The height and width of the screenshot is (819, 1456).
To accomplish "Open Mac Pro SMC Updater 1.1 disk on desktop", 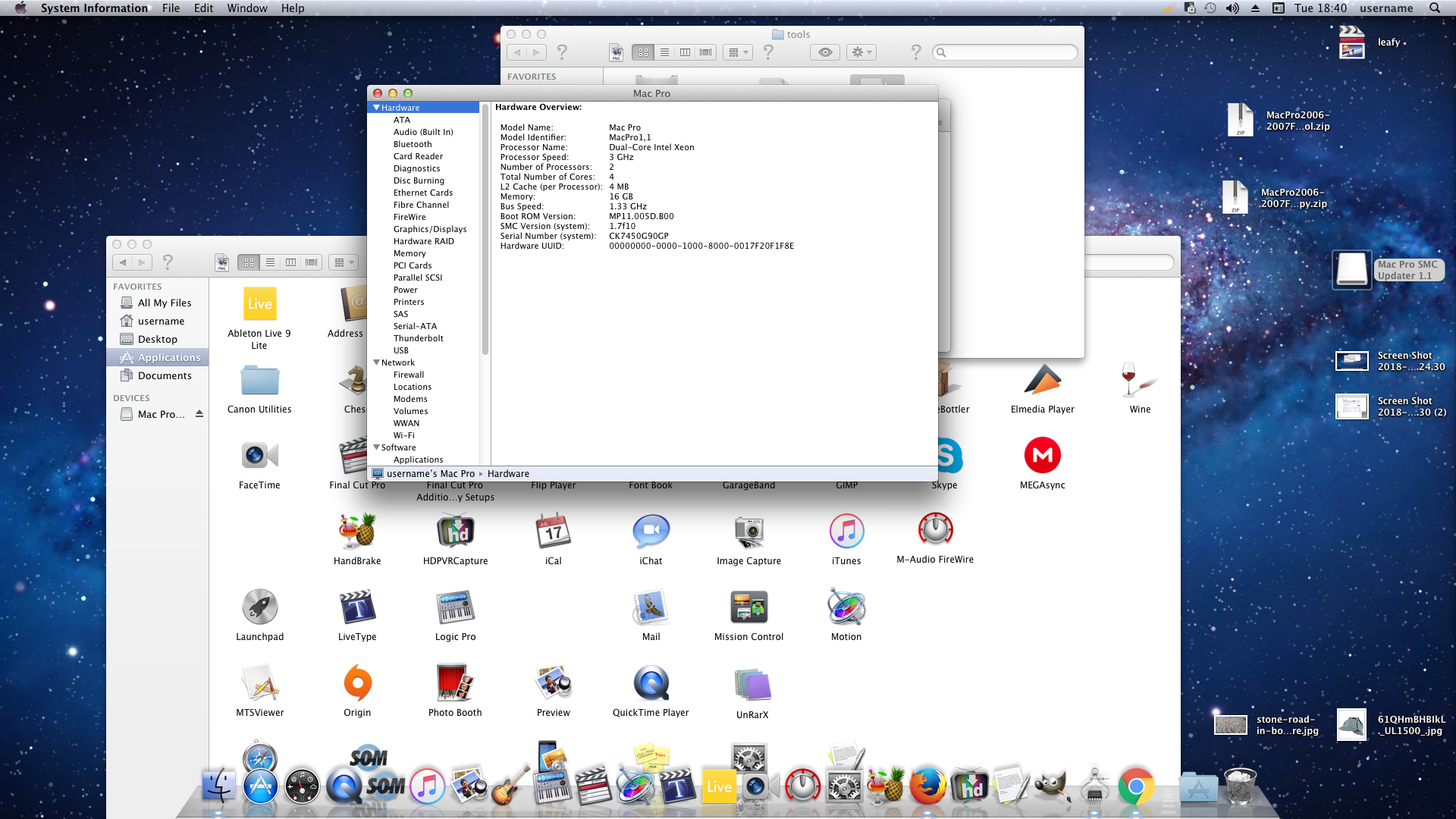I will 1351,269.
